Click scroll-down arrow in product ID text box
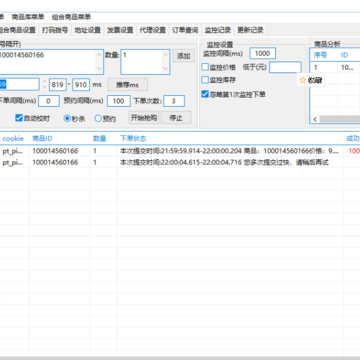360x360 pixels. click(x=99, y=69)
